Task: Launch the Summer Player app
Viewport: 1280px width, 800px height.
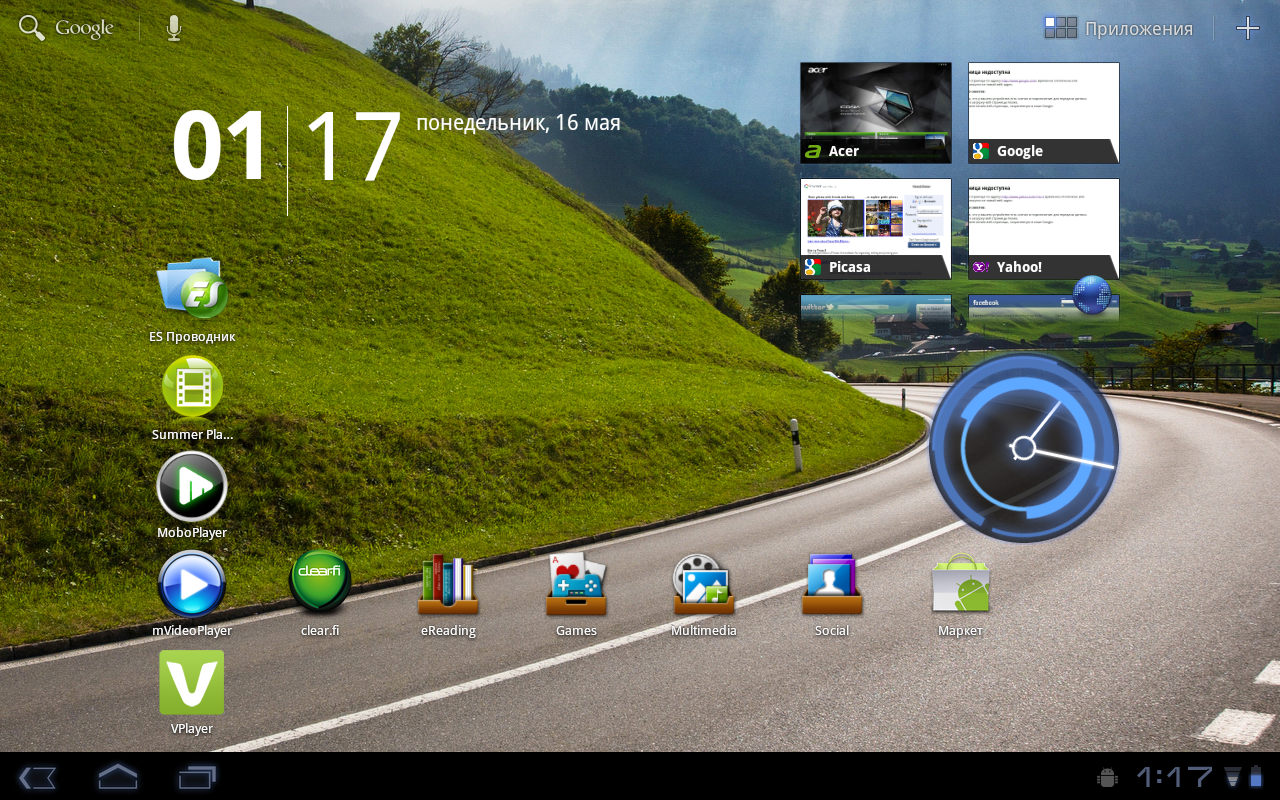Action: click(x=192, y=388)
